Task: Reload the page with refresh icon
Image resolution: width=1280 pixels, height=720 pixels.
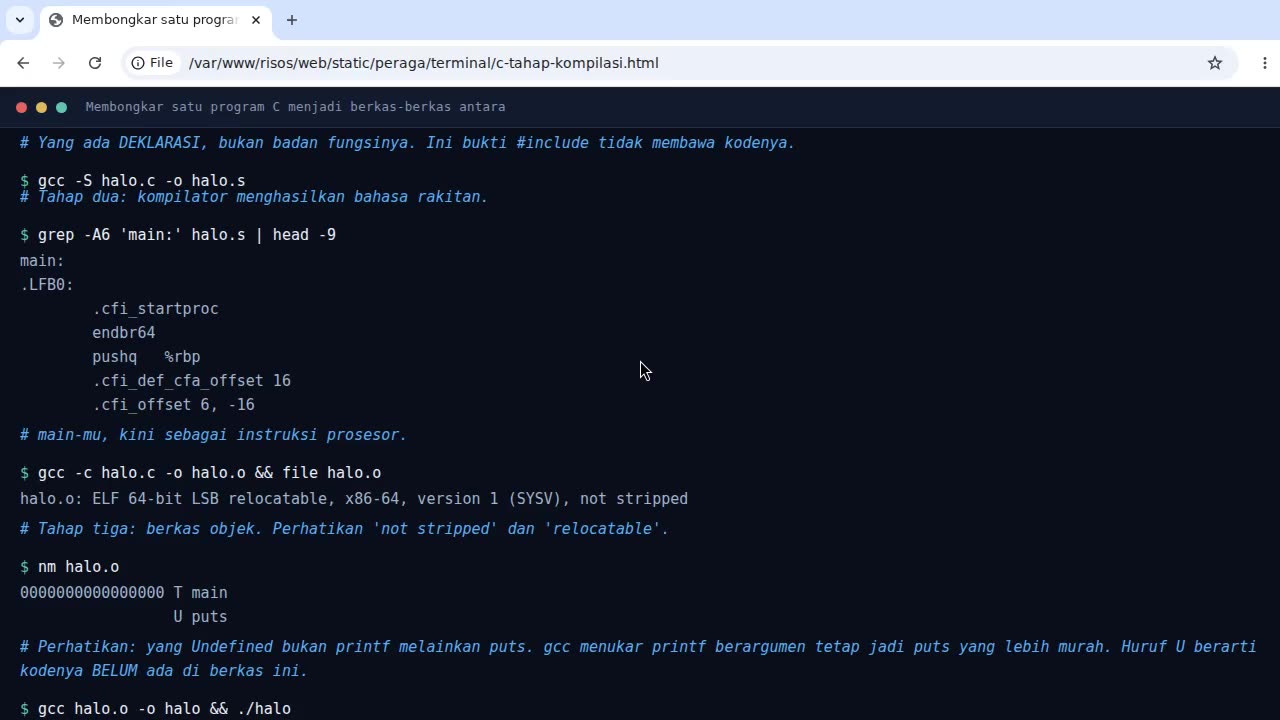Action: pyautogui.click(x=95, y=63)
